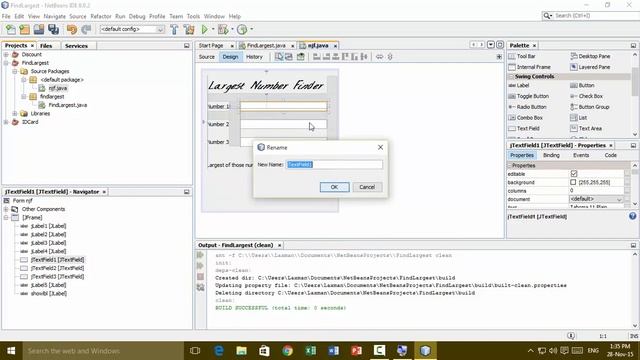Expand Other Components in Navigator

[x=6, y=209]
